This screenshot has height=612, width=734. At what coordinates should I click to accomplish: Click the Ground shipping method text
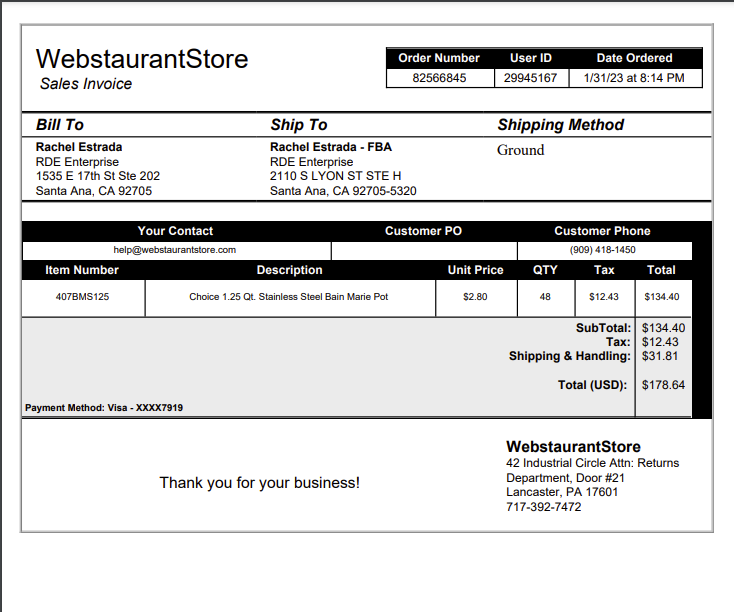(x=521, y=150)
